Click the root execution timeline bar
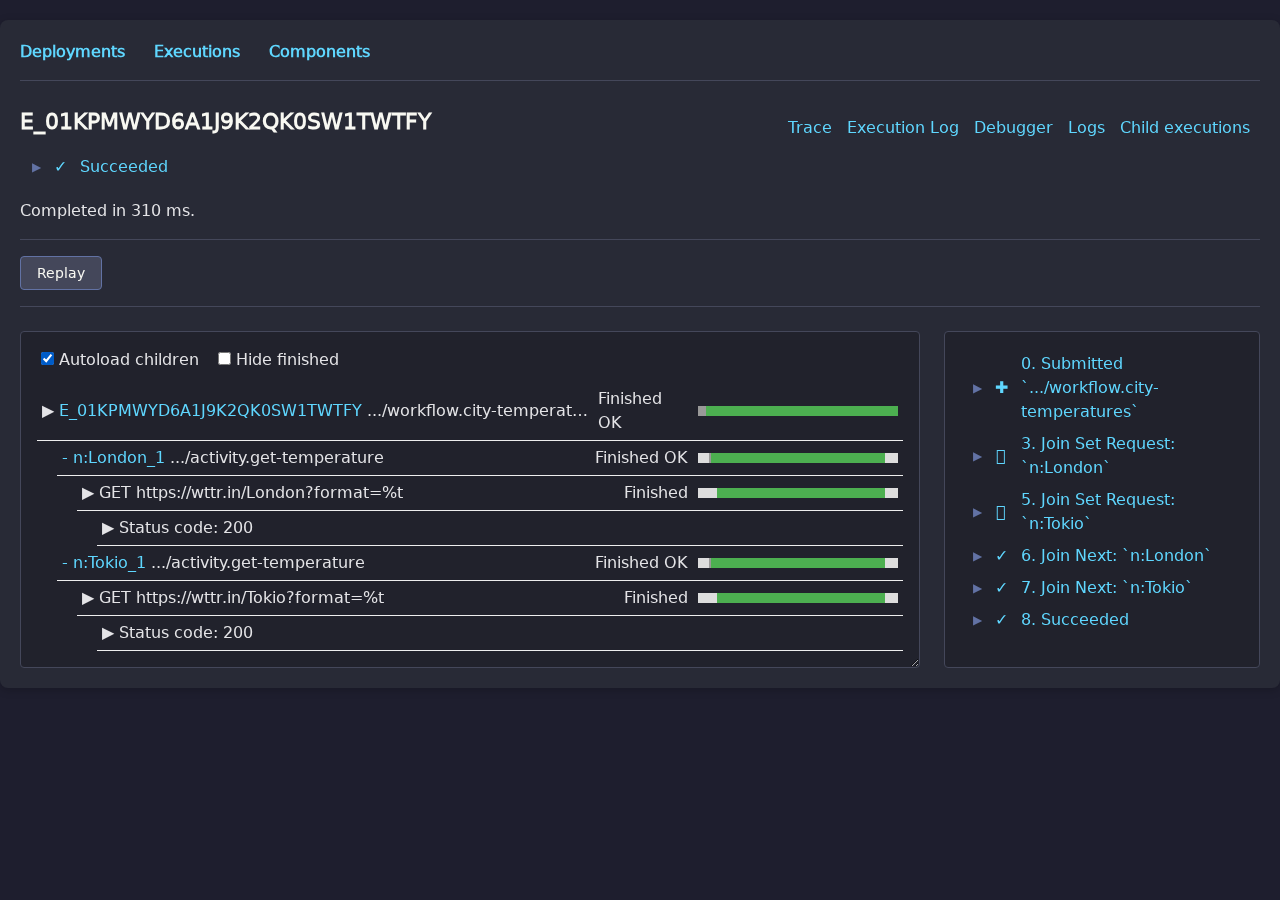 click(x=798, y=411)
